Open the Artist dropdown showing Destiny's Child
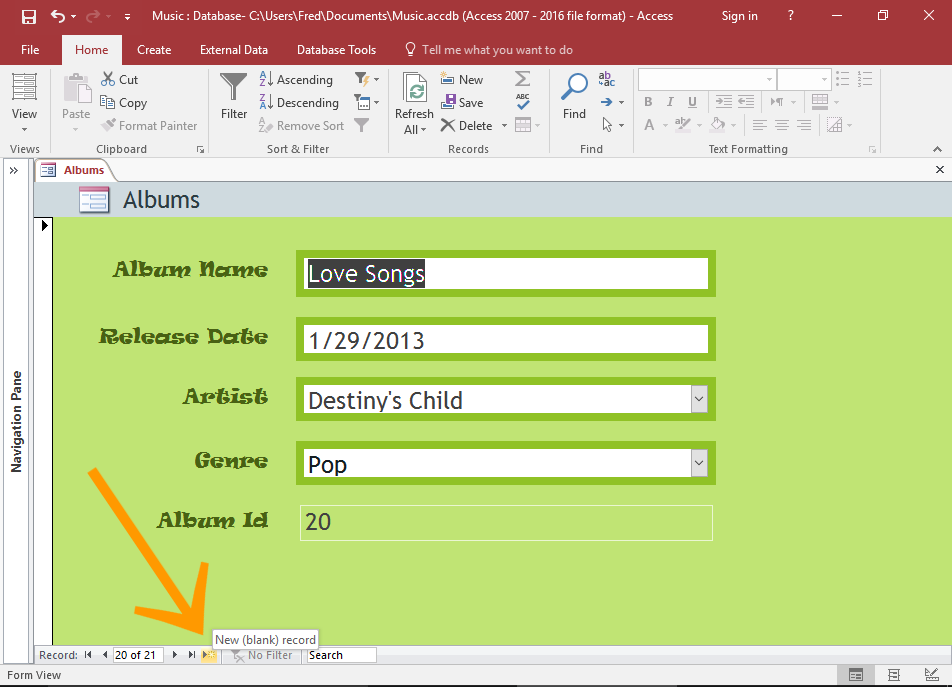 click(701, 399)
